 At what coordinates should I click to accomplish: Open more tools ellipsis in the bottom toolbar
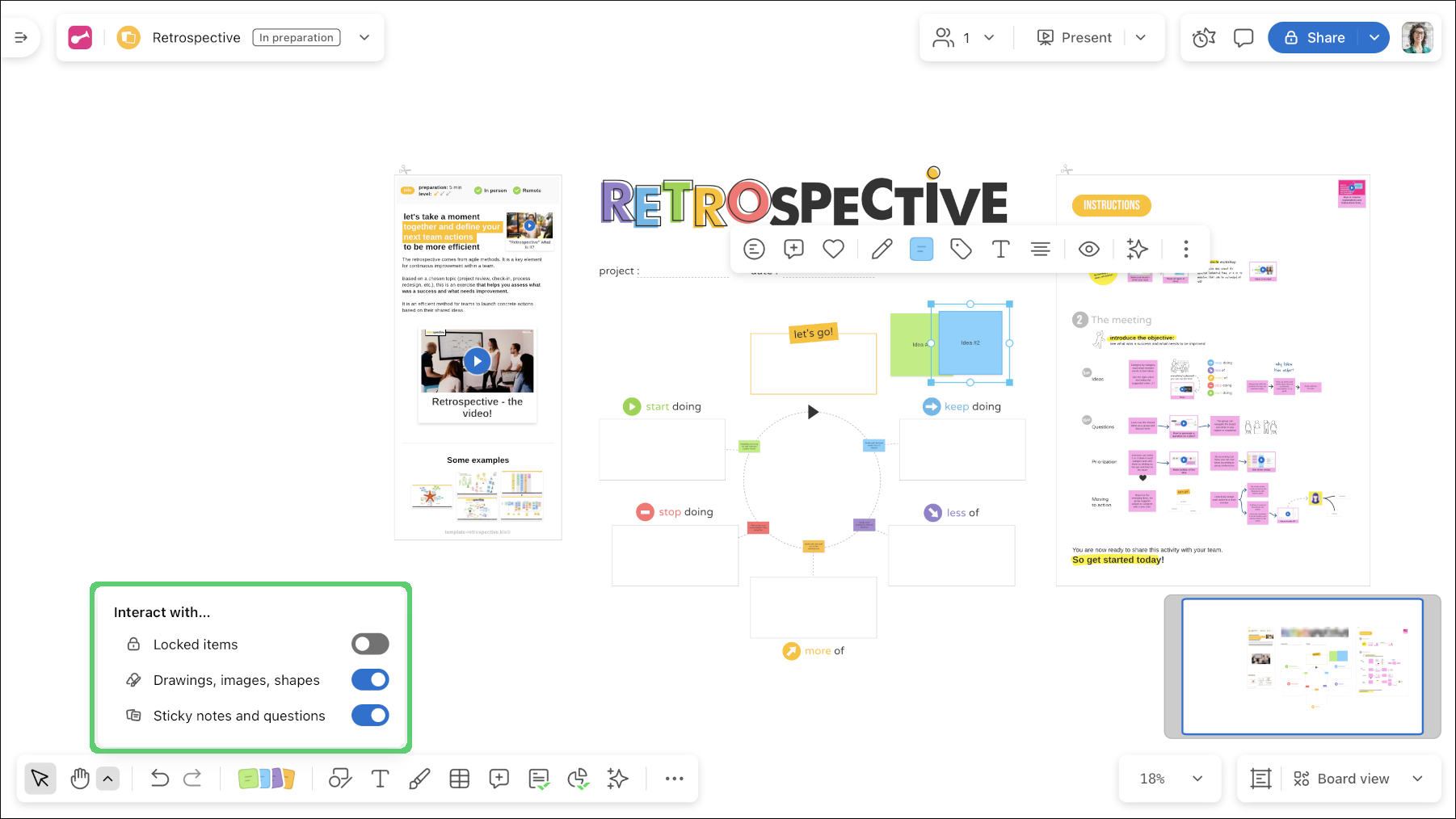pos(674,779)
